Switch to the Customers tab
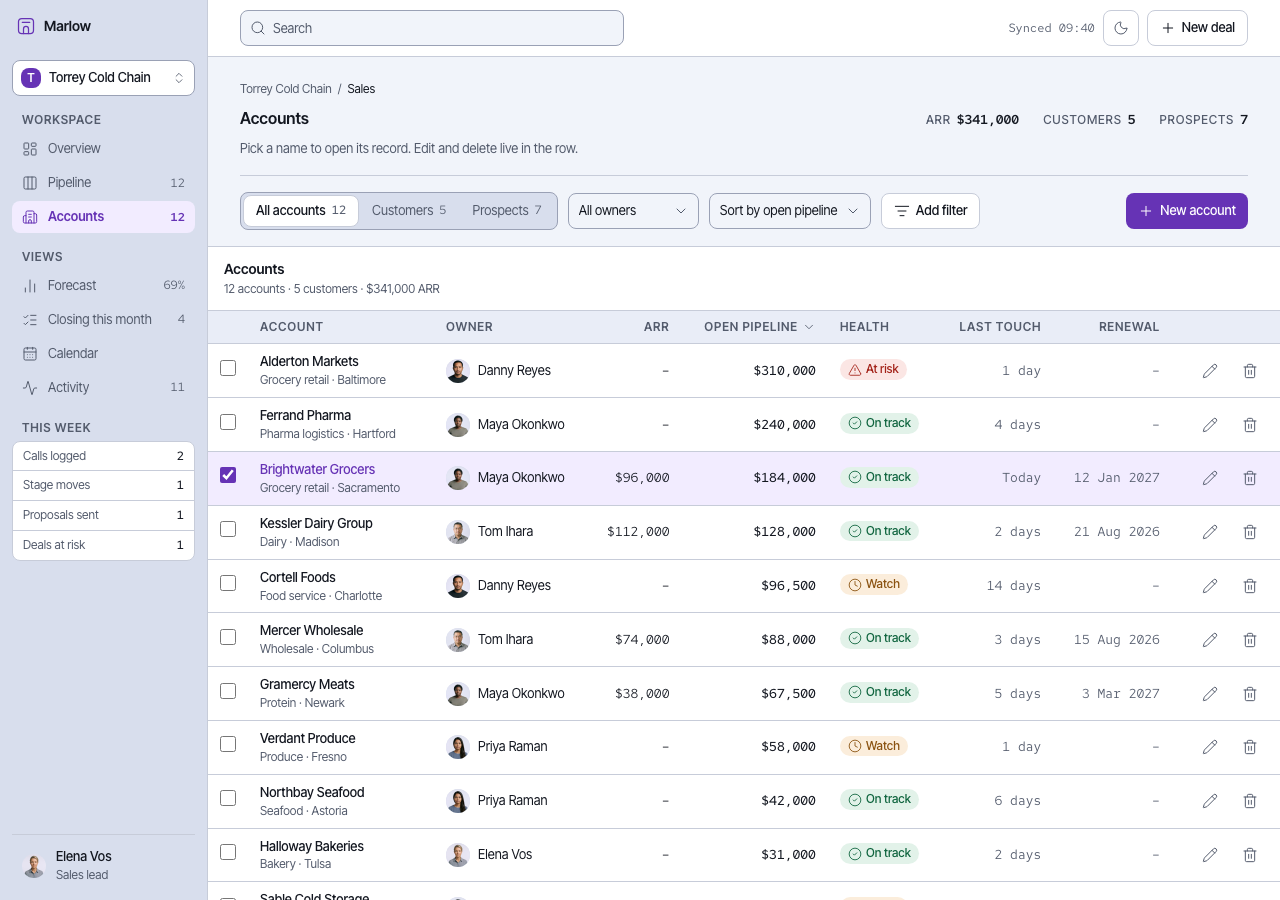1280x900 pixels. click(409, 211)
